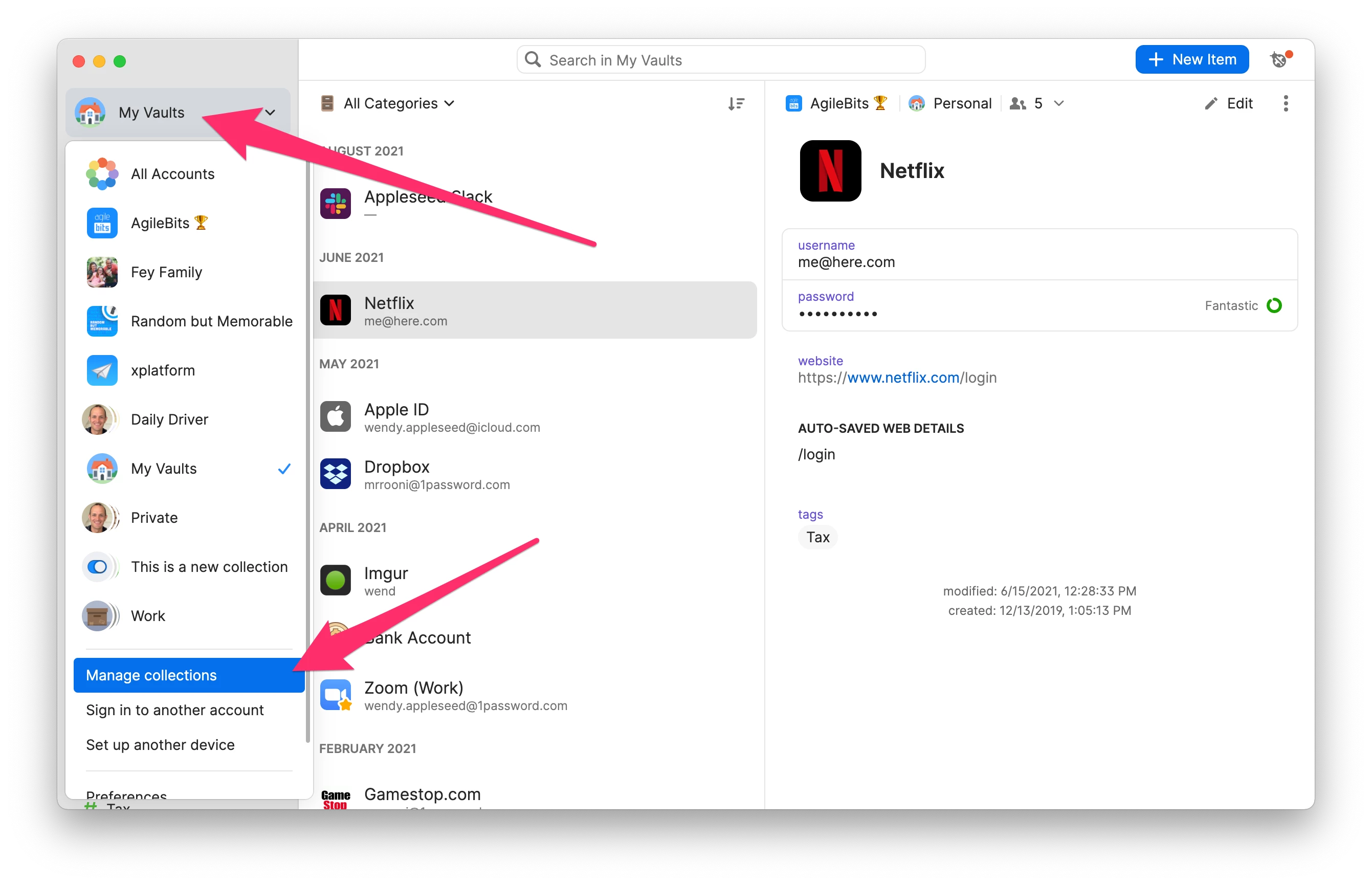
Task: Click the Tax tag chip
Action: pyautogui.click(x=817, y=537)
